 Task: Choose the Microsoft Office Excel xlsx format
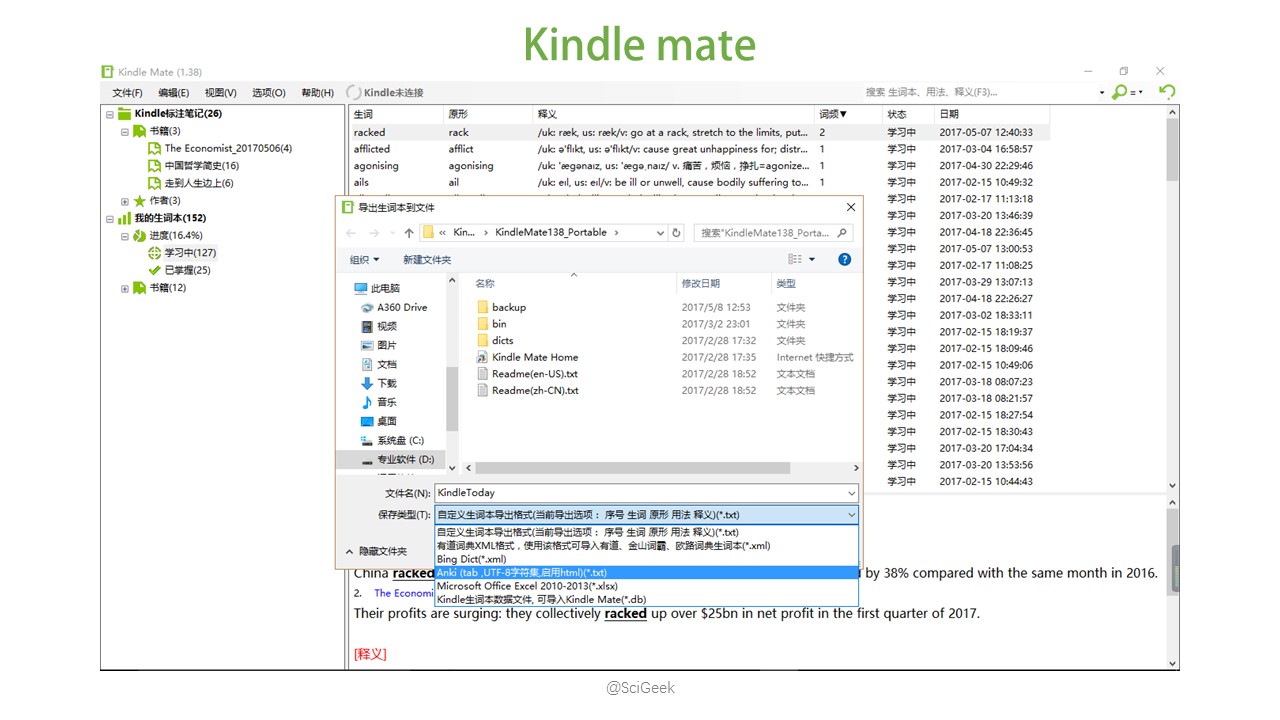point(646,586)
